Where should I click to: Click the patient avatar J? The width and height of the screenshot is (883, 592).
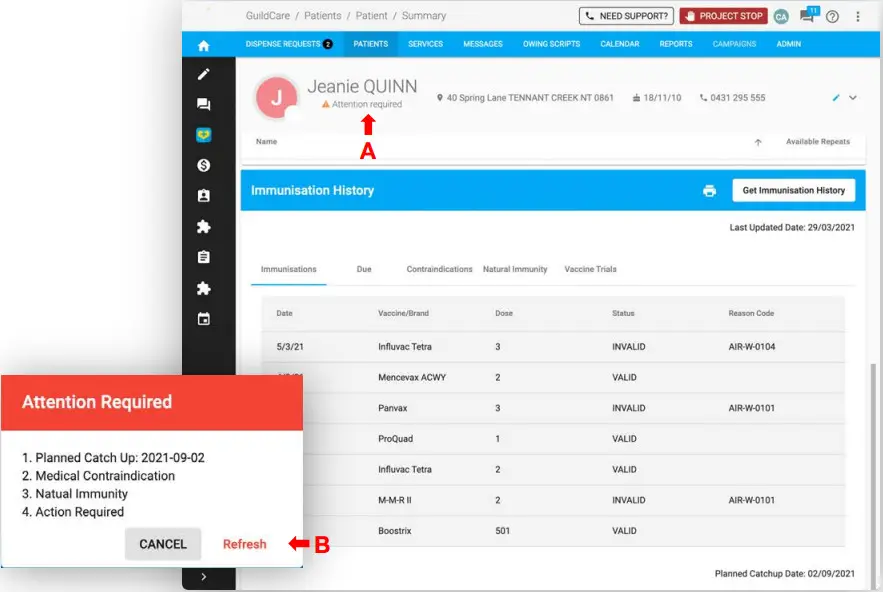[x=277, y=98]
